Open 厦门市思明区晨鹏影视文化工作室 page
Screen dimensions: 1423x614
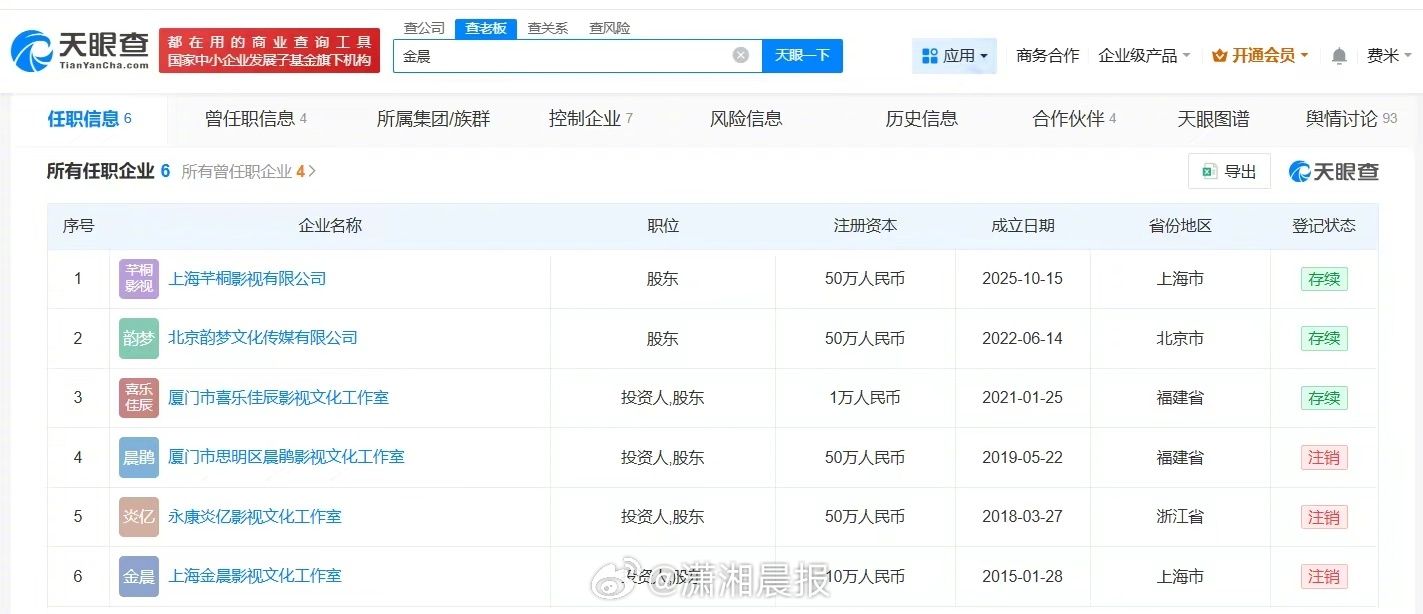pos(286,457)
